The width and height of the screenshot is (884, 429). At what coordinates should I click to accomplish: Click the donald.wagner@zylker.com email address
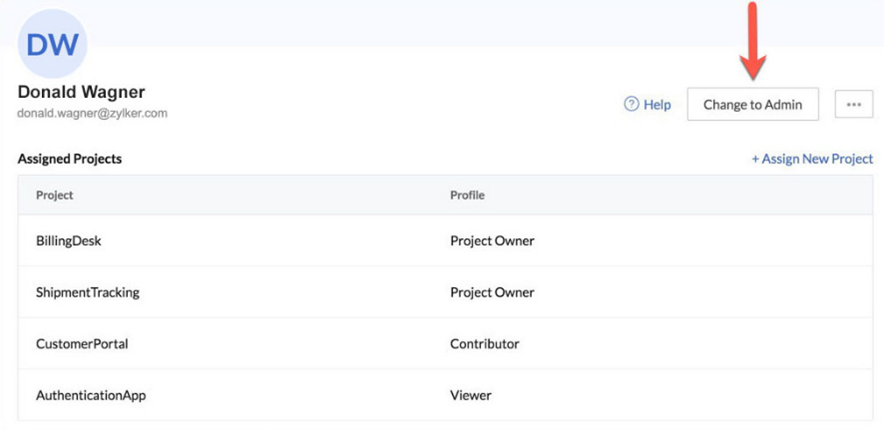click(92, 114)
